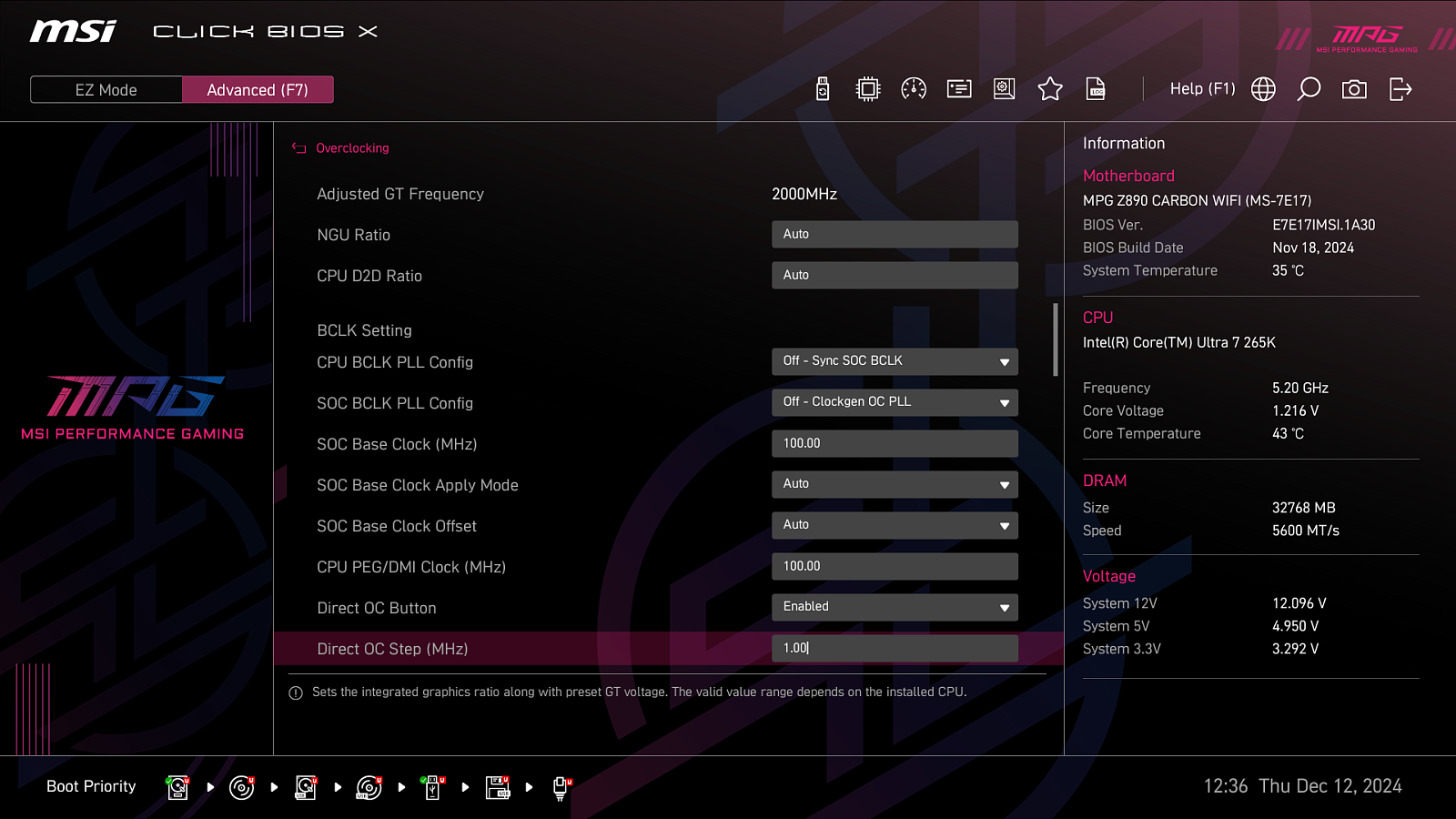Select the NGU Ratio label
Viewport: 1456px width, 819px height.
pos(353,235)
